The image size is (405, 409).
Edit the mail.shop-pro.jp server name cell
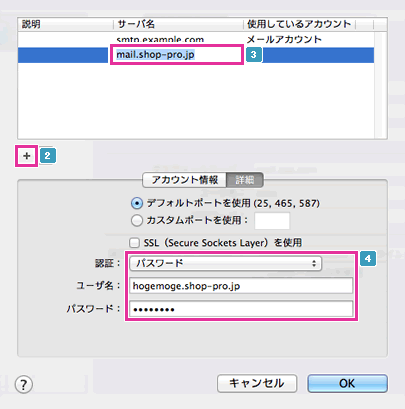(177, 55)
